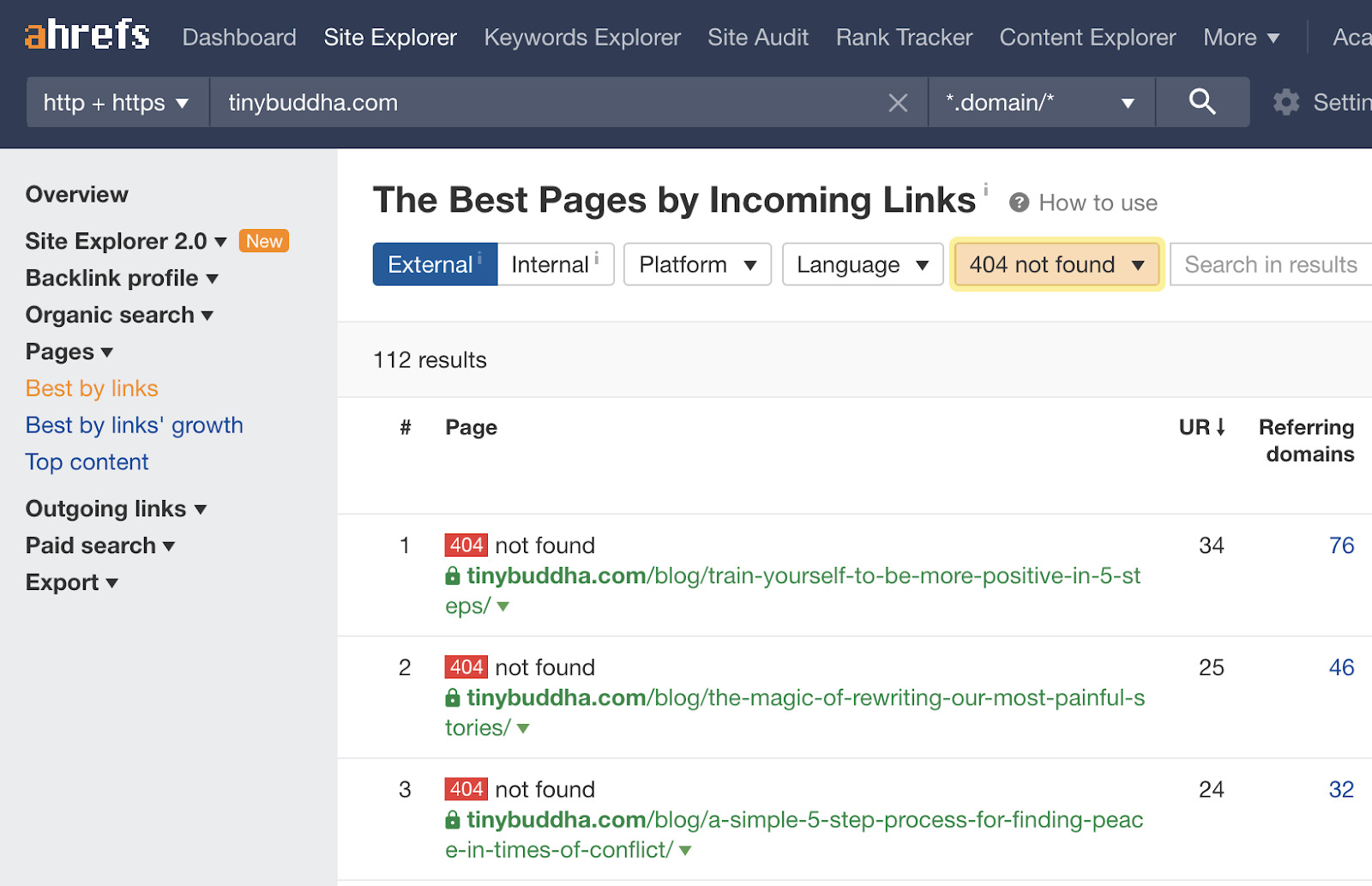The height and width of the screenshot is (886, 1372).
Task: Click the New badge next to Site Explorer 2.0
Action: pos(263,241)
